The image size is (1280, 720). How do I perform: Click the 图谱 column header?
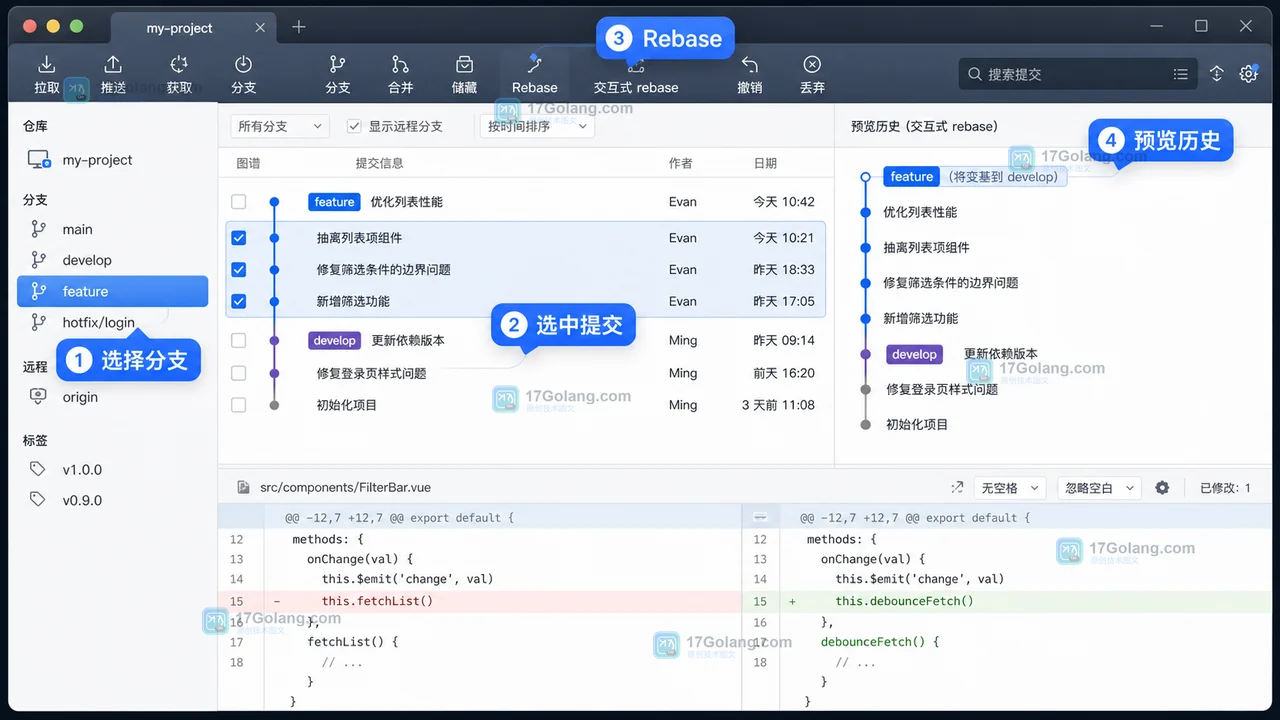(248, 163)
